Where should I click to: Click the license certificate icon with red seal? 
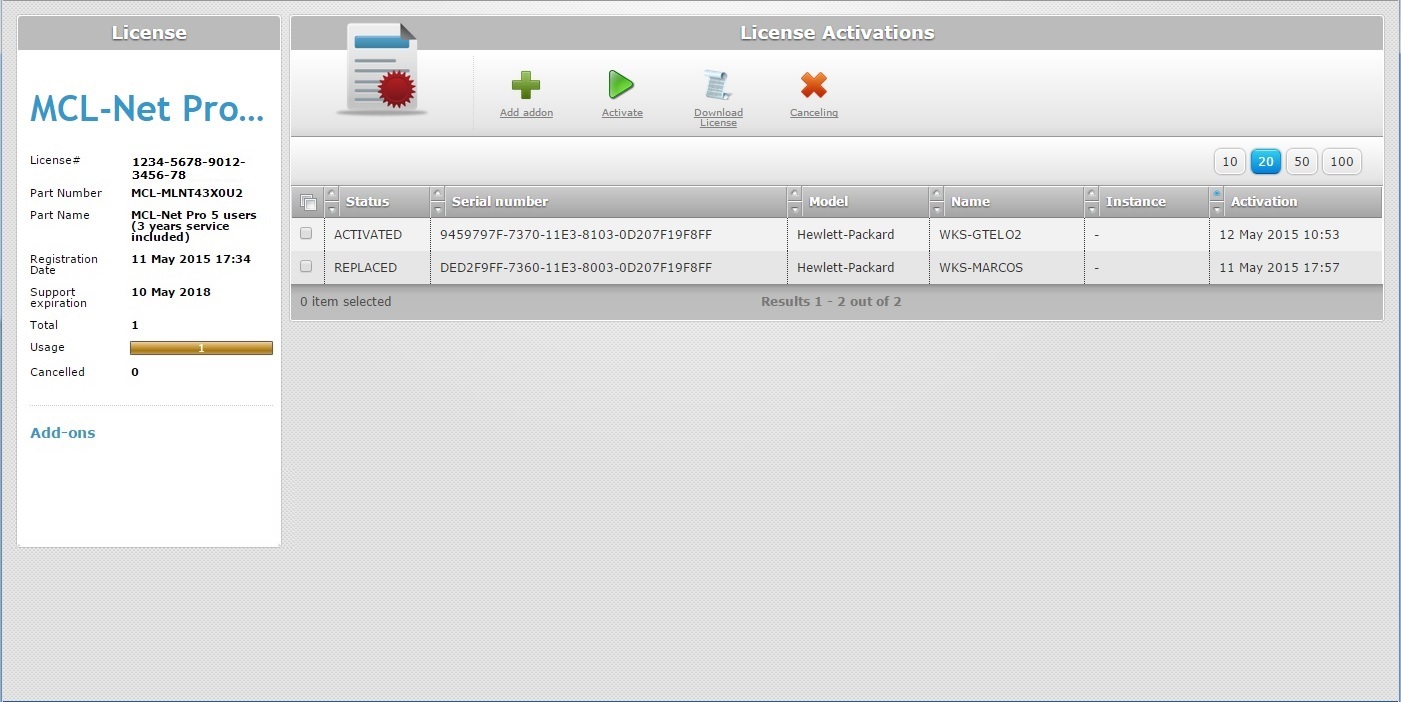381,70
